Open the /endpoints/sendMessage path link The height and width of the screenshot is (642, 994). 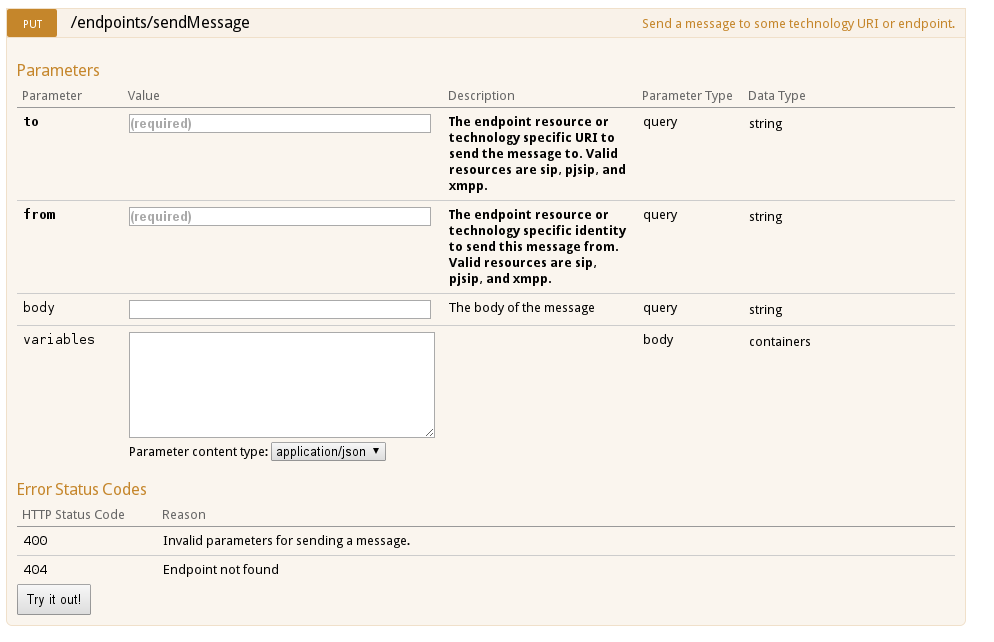(x=160, y=22)
